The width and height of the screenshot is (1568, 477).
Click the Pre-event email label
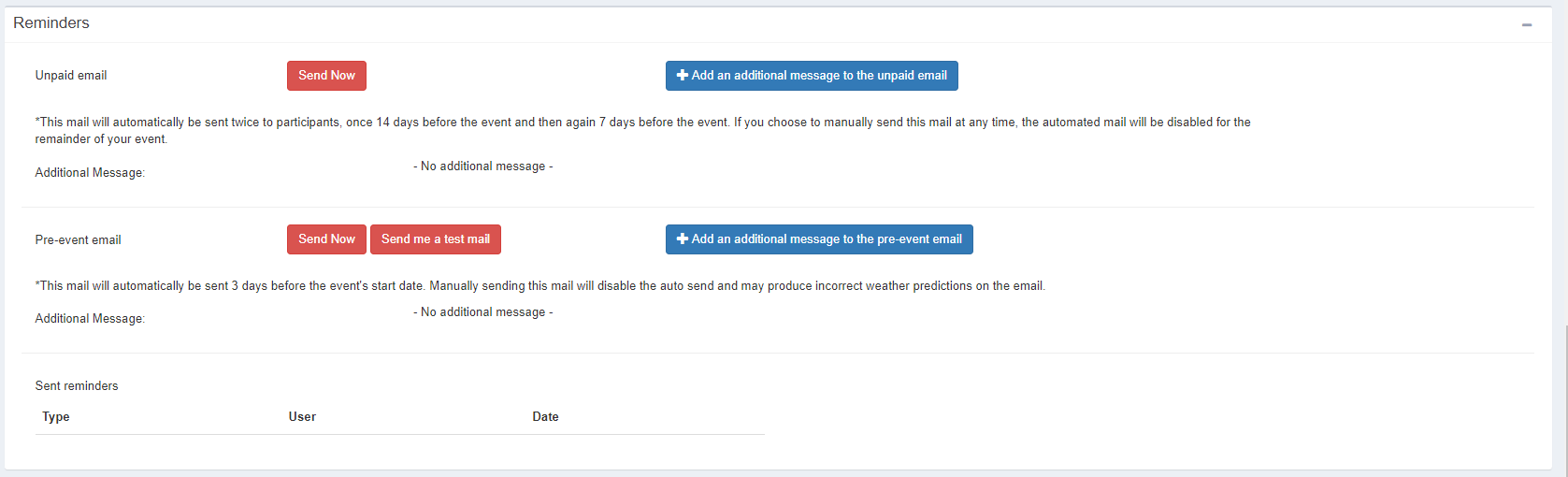pyautogui.click(x=79, y=240)
